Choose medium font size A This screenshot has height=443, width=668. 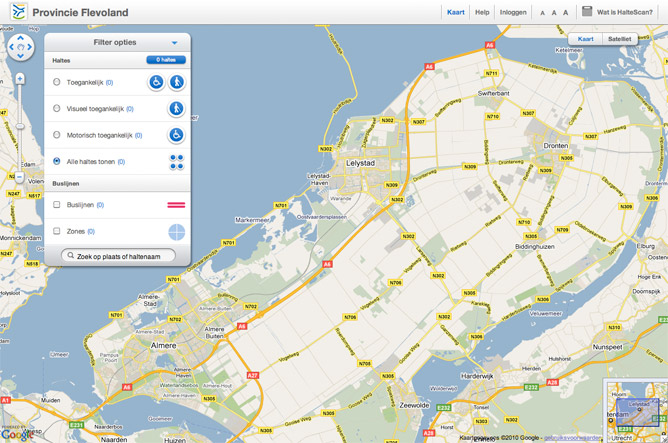click(554, 13)
